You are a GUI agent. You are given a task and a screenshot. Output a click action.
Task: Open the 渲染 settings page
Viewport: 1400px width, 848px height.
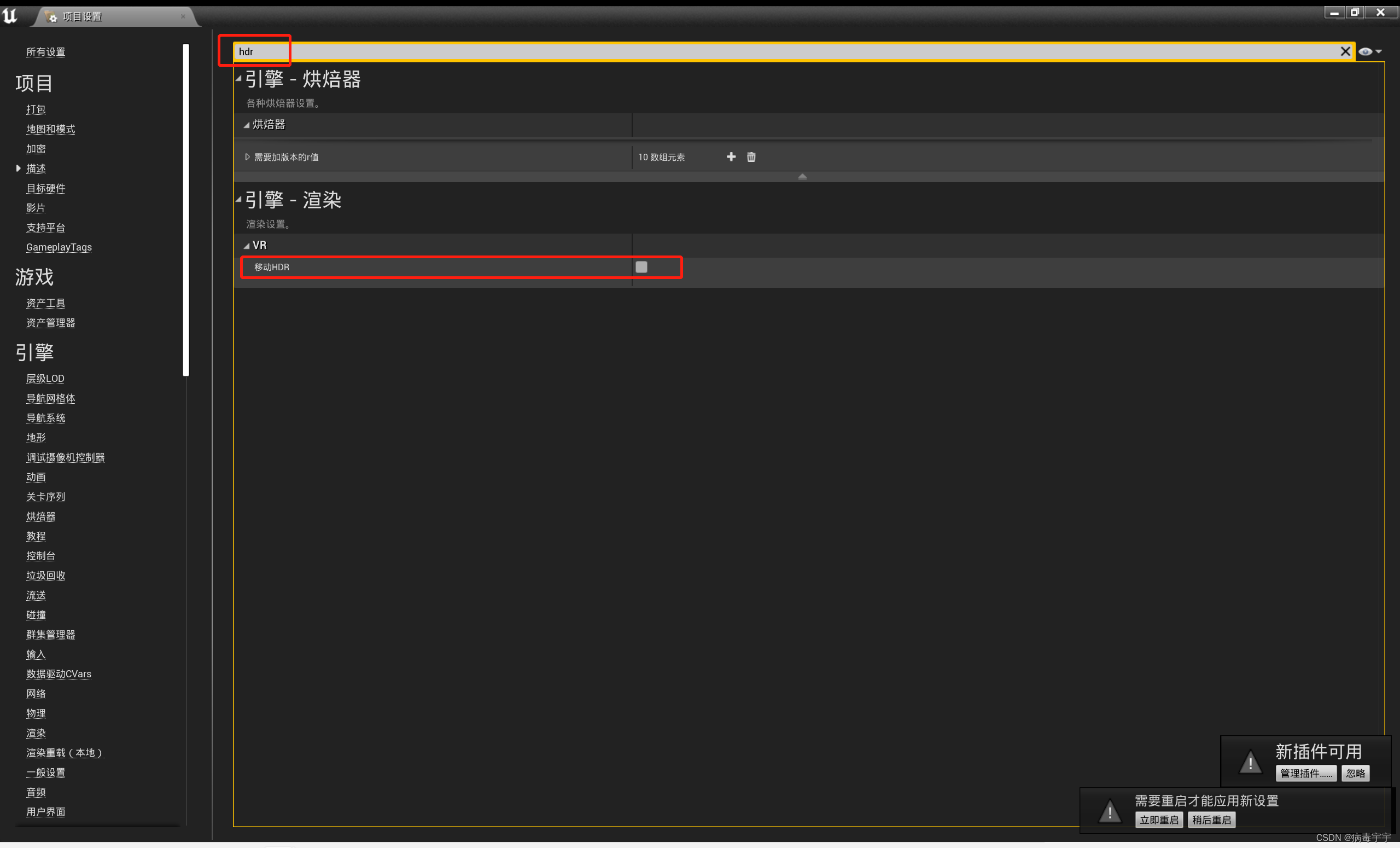tap(36, 733)
